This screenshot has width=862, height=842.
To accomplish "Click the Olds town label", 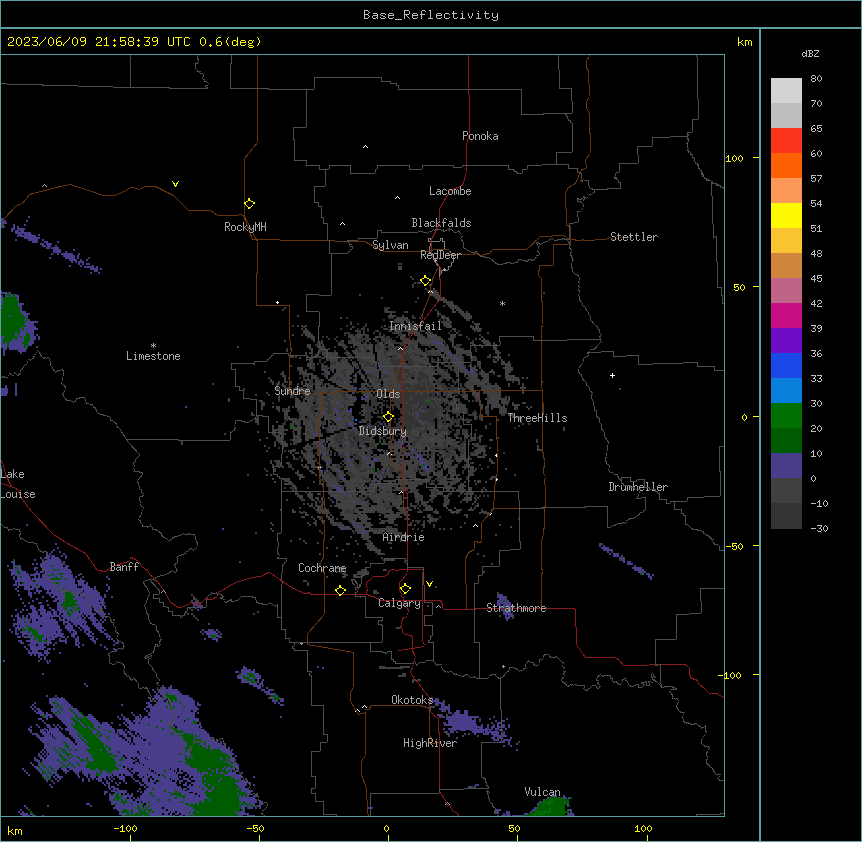I will [x=388, y=394].
